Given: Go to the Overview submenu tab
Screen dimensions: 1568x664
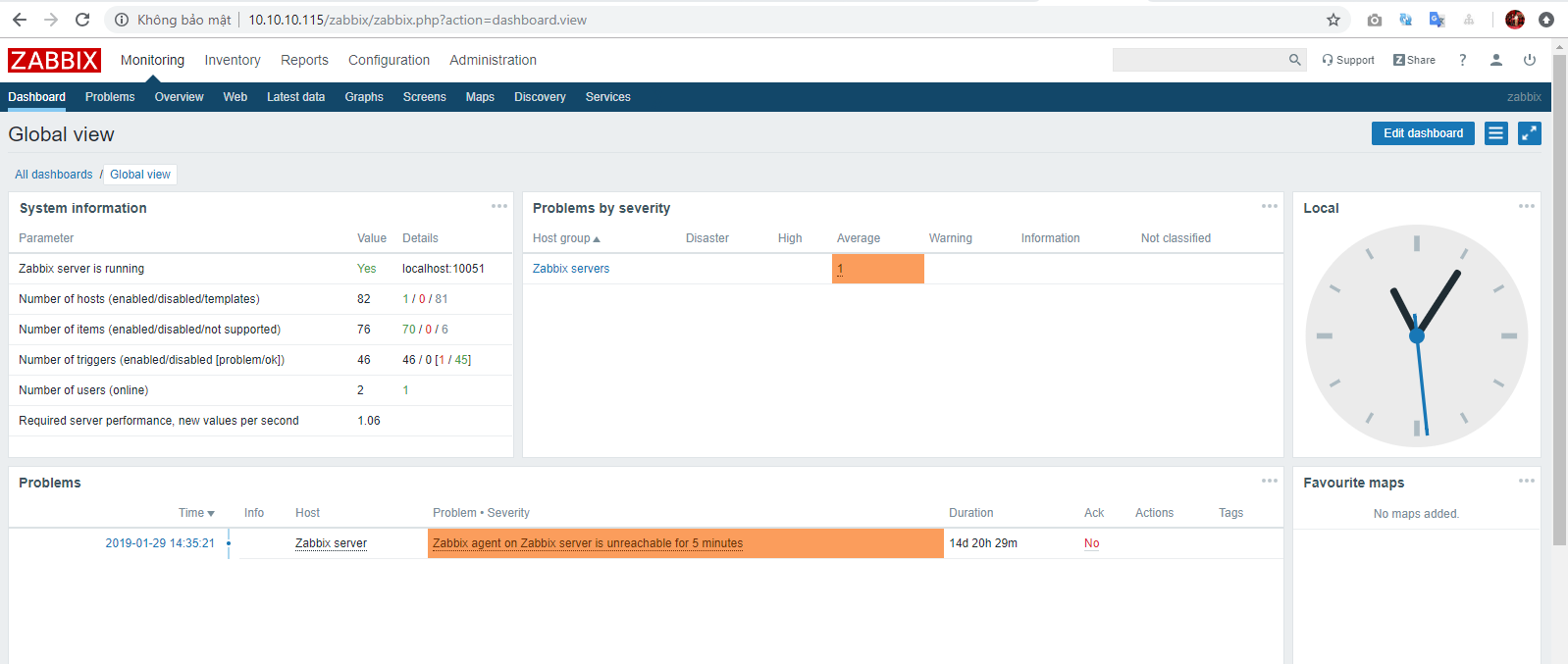Looking at the screenshot, I should coord(179,97).
